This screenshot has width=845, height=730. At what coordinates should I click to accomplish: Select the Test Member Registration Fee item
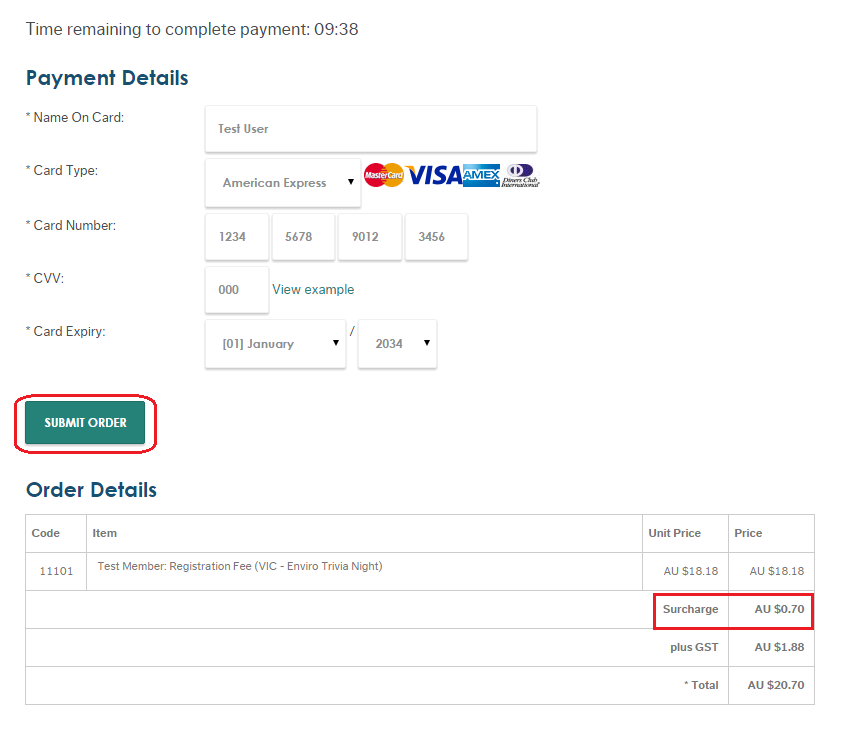(x=240, y=567)
